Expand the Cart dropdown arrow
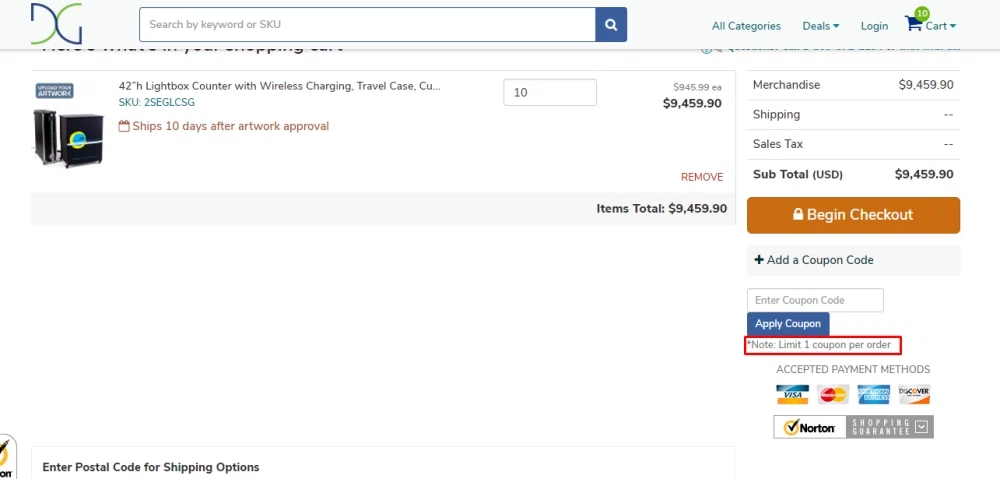Screen dimensions: 1000x479 click(953, 26)
